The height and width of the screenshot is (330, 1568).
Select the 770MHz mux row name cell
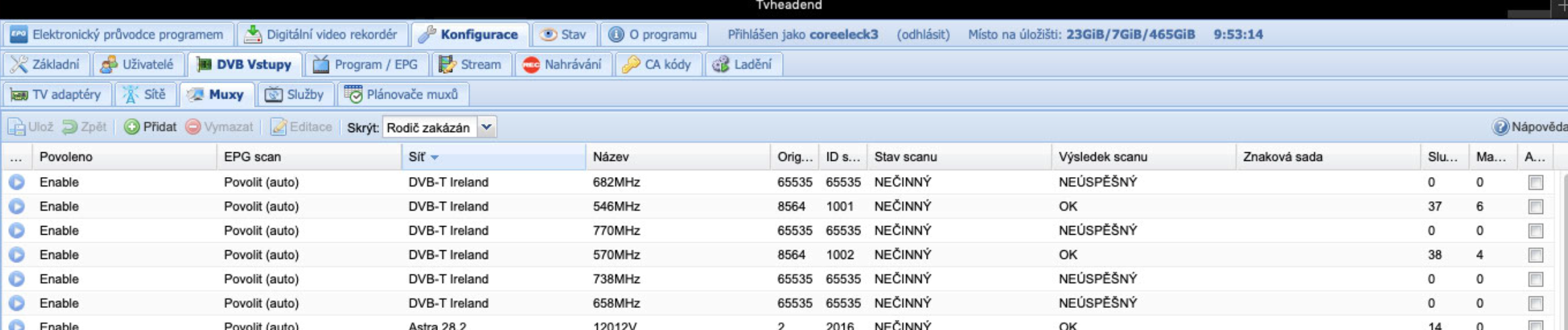point(616,231)
